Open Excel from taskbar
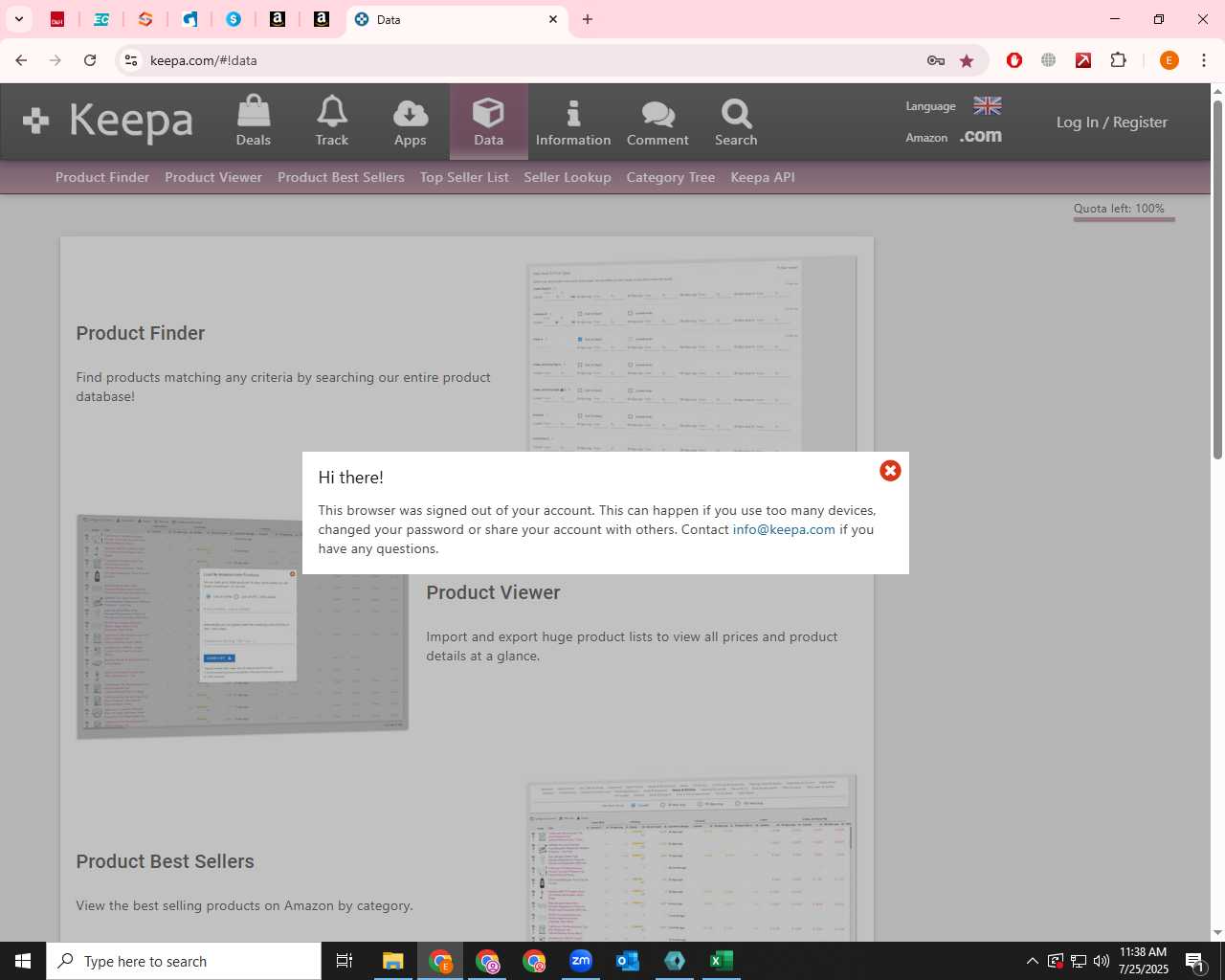The width and height of the screenshot is (1225, 980). [722, 961]
